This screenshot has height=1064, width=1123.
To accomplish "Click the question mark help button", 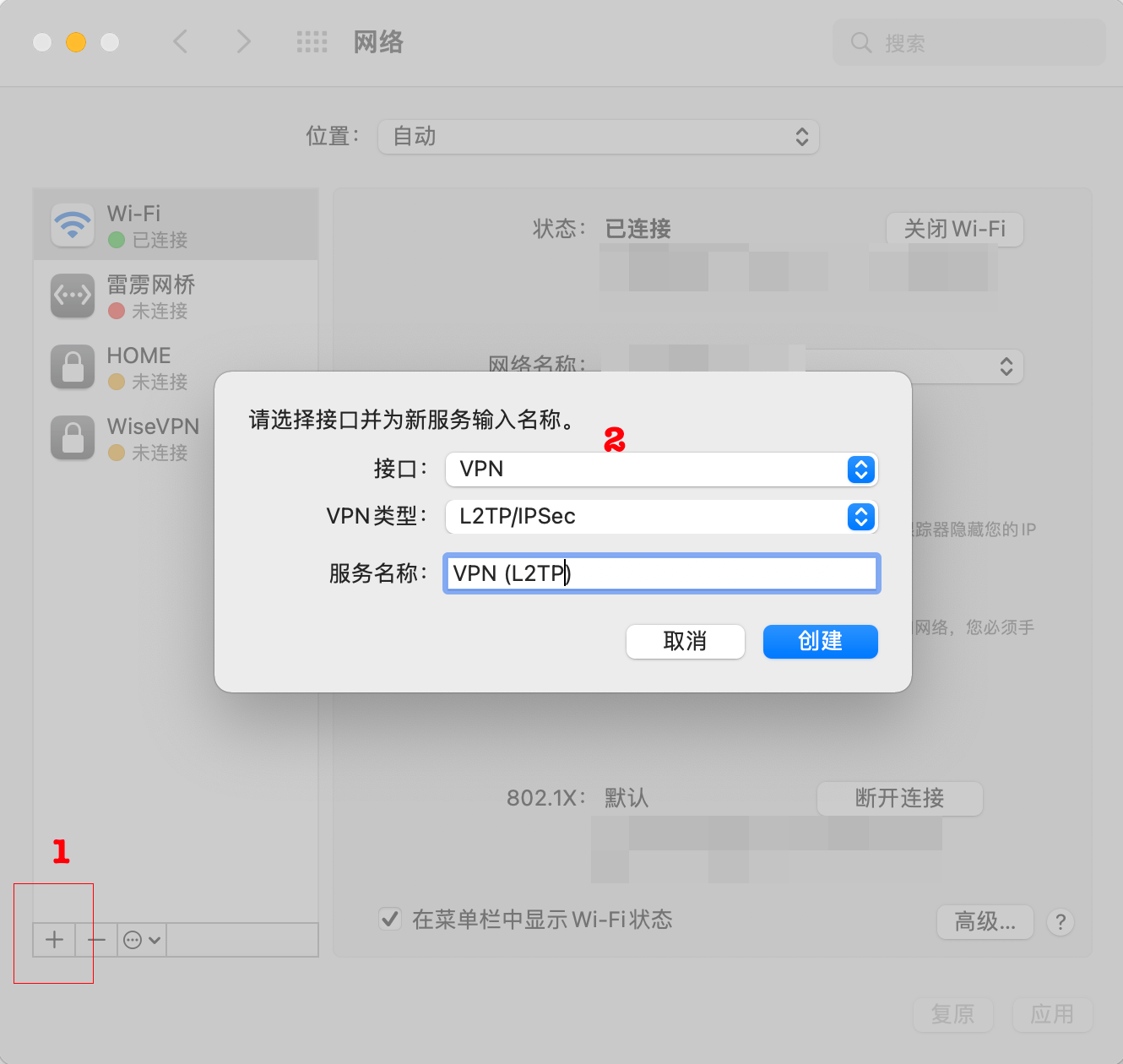I will (x=1061, y=922).
